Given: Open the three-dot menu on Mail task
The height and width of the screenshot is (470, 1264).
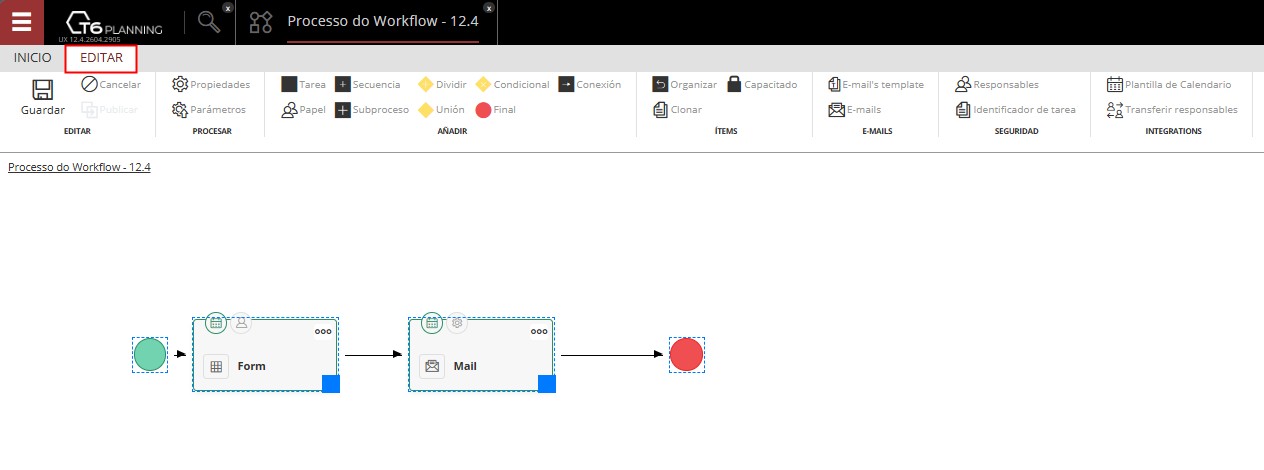Looking at the screenshot, I should 539,331.
